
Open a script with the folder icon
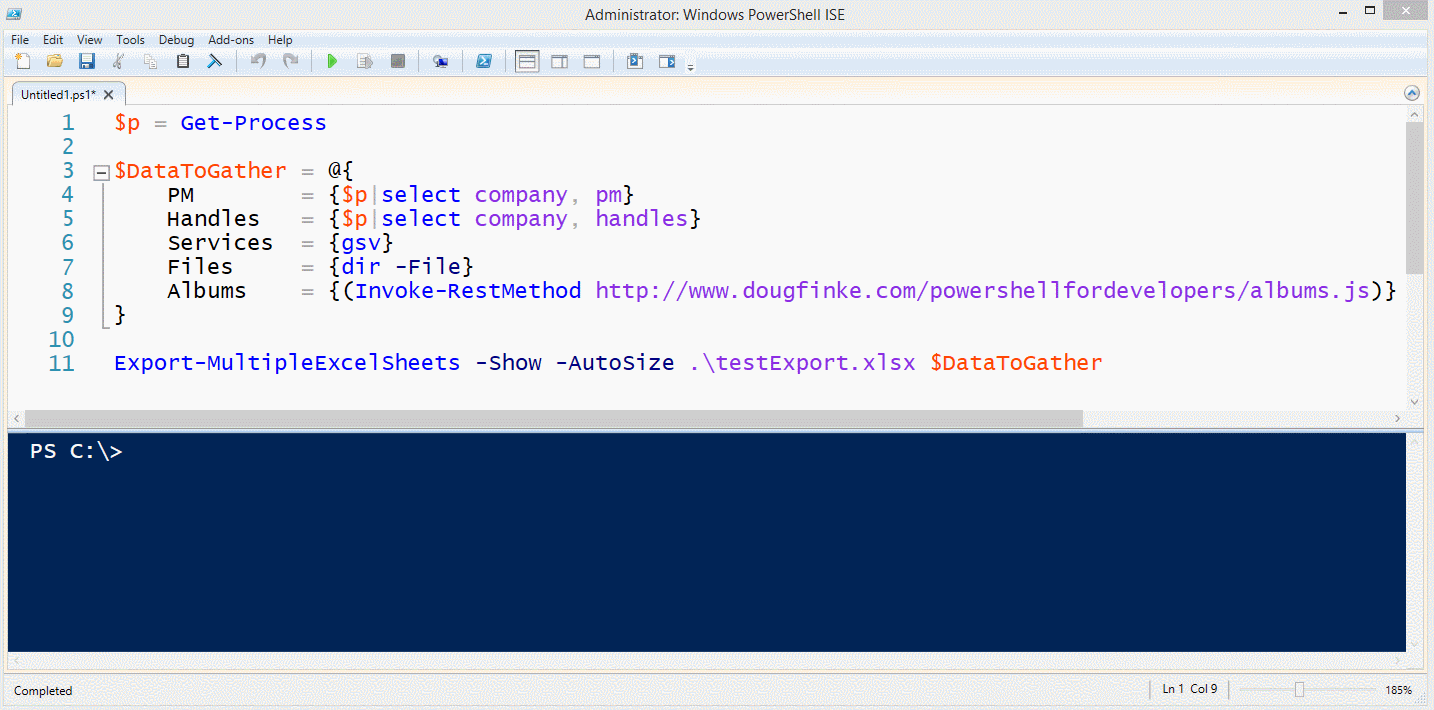[x=55, y=62]
